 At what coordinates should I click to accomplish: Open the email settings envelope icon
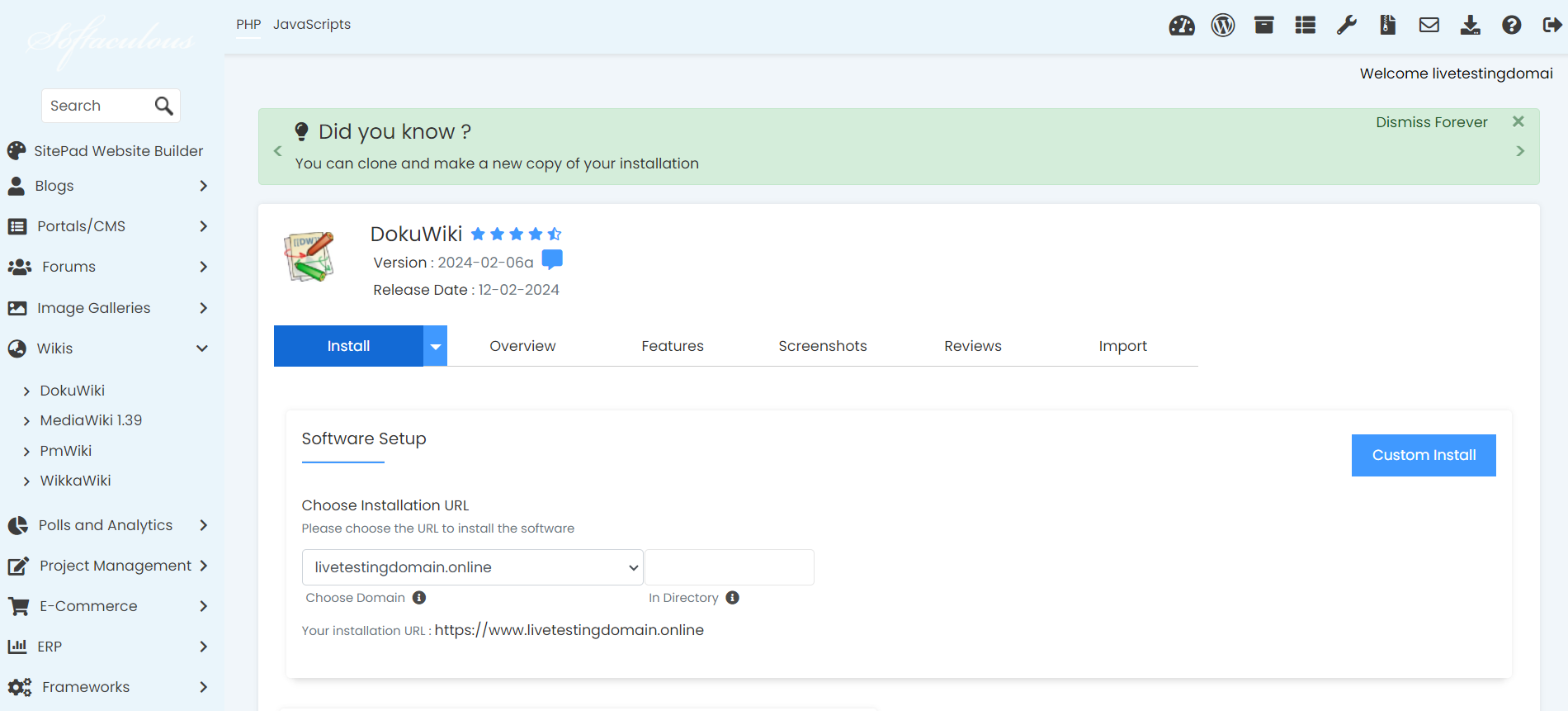(x=1429, y=25)
